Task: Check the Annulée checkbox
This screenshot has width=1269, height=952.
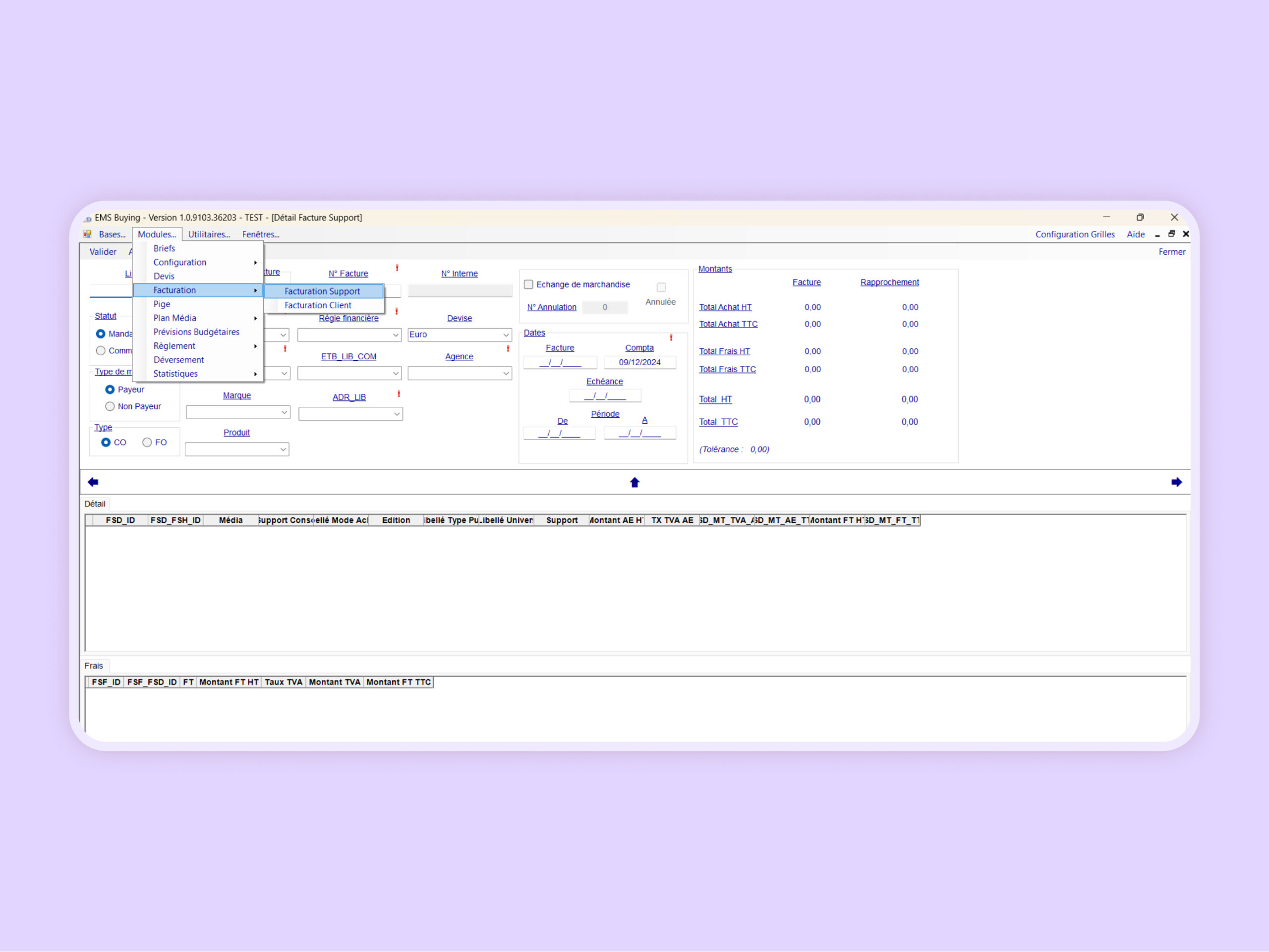Action: point(661,287)
